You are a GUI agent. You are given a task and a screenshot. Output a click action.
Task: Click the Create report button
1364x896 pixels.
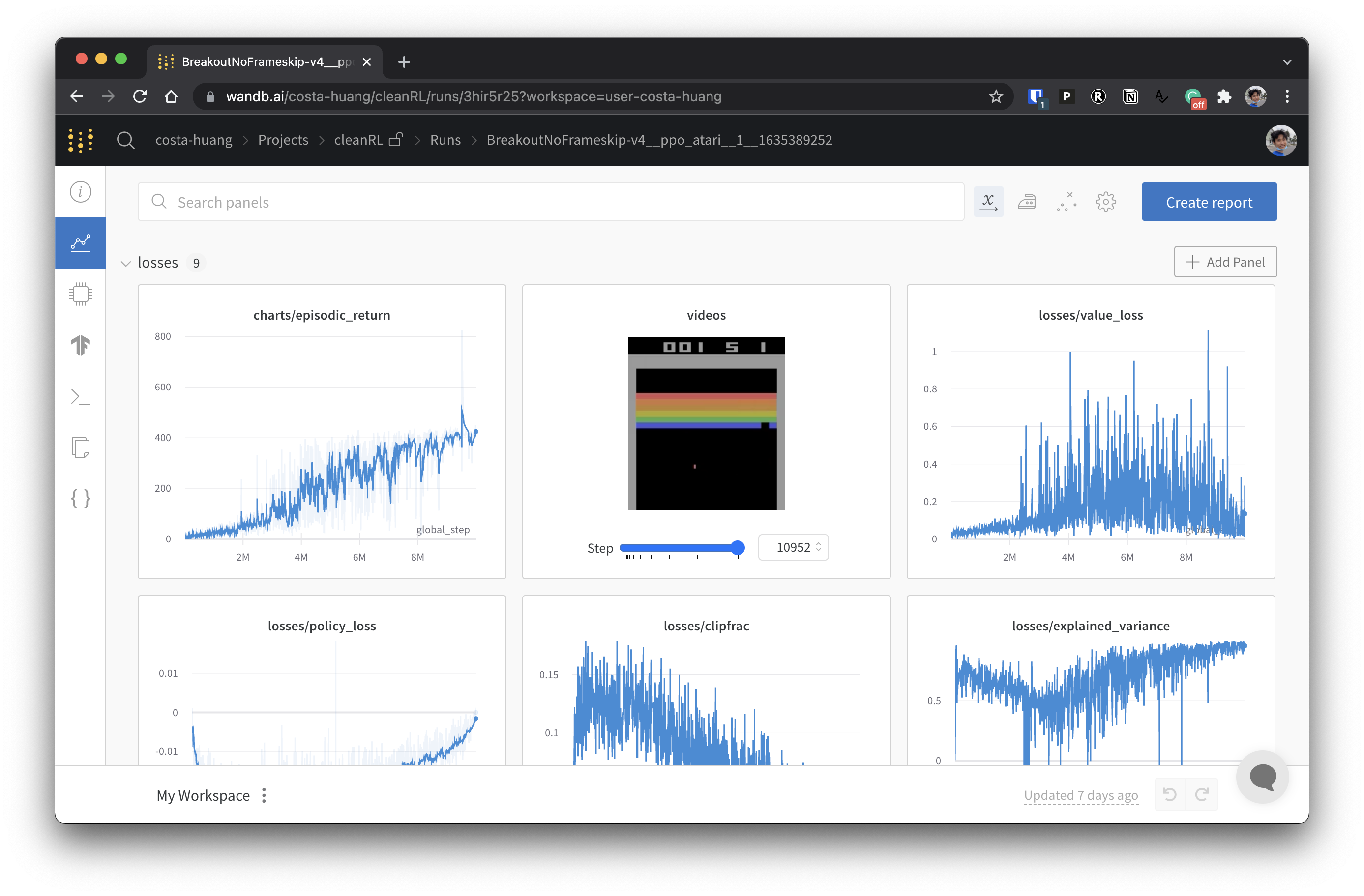pos(1209,202)
